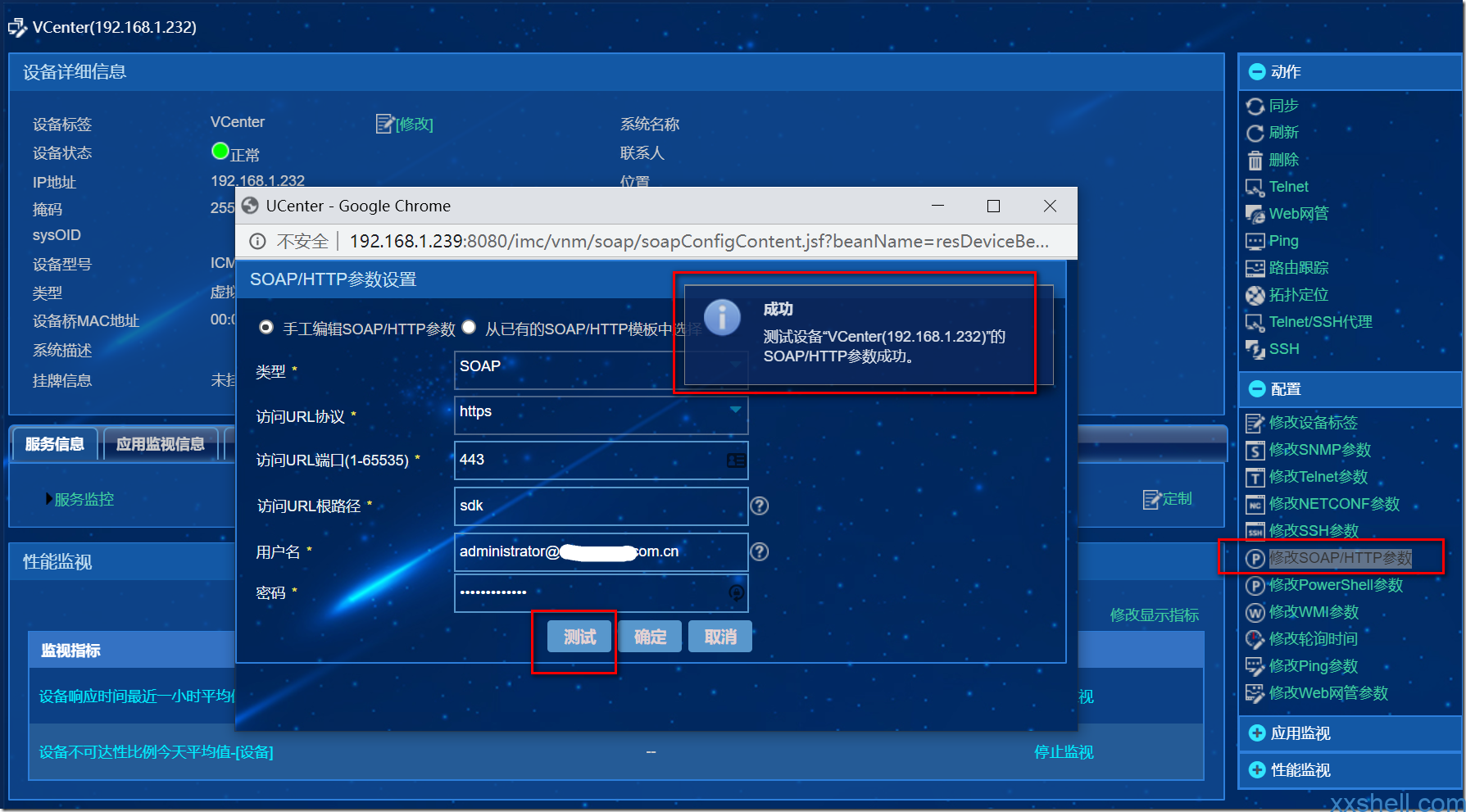
Task: Click the 访问URL根路径 sdk input field
Action: click(x=601, y=506)
